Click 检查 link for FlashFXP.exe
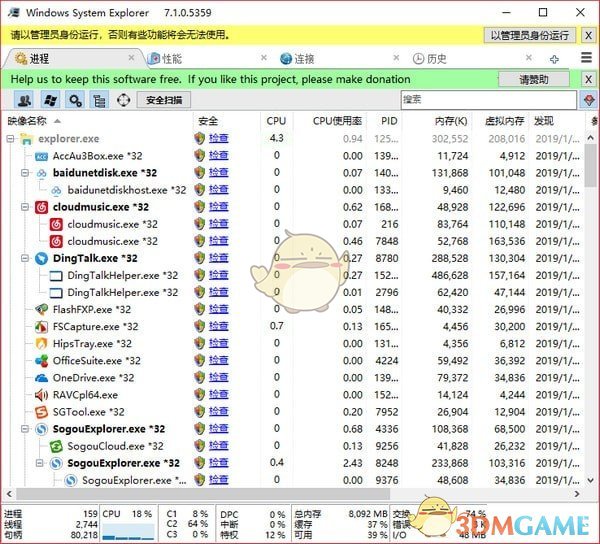The height and width of the screenshot is (544, 600). pyautogui.click(x=218, y=309)
